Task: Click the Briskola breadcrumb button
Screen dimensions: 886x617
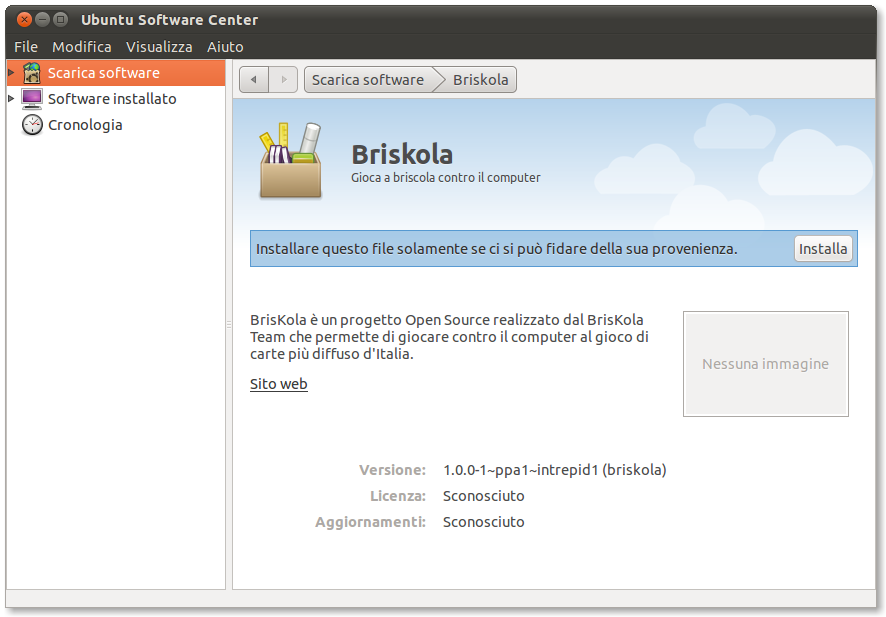Action: pos(481,80)
